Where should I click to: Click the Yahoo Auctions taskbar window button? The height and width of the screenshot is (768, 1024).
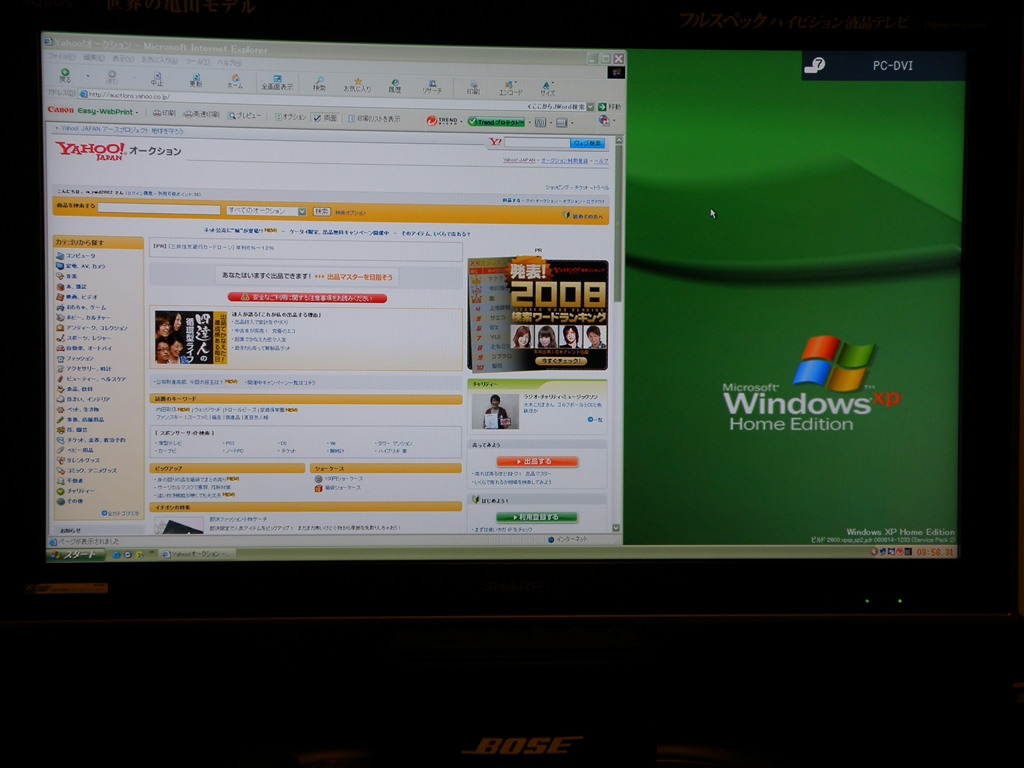(x=196, y=554)
